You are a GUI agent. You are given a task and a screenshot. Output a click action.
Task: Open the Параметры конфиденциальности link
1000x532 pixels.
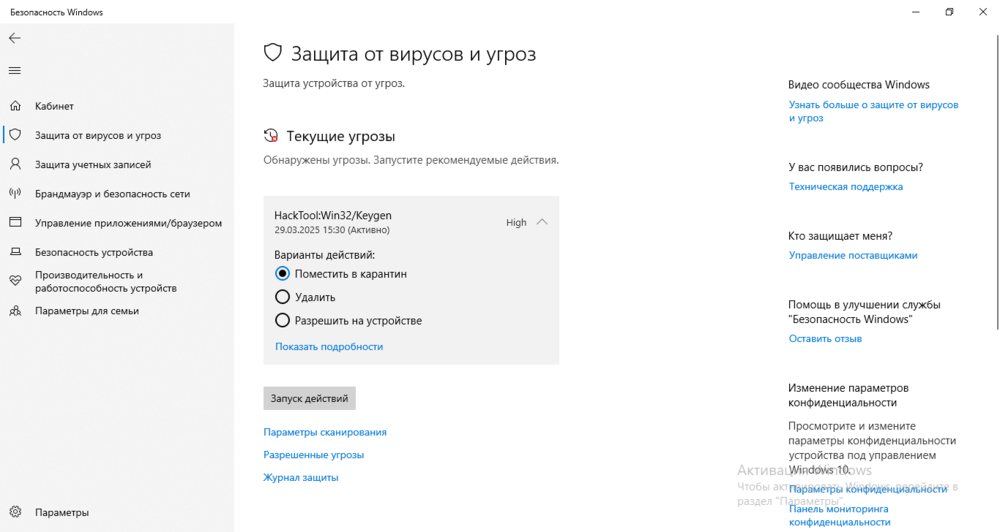click(x=867, y=489)
